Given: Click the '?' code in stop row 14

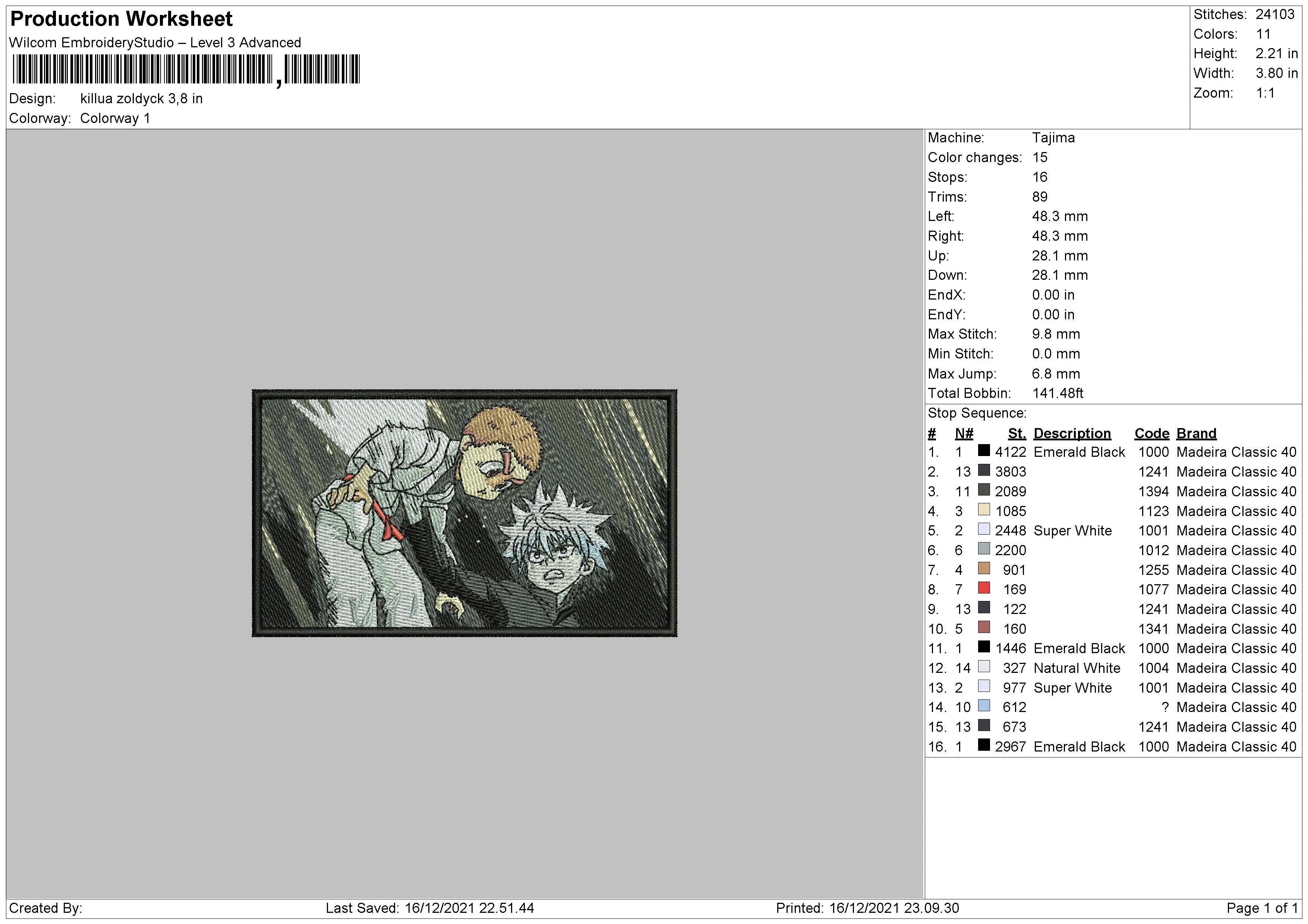Looking at the screenshot, I should pyautogui.click(x=1165, y=708).
